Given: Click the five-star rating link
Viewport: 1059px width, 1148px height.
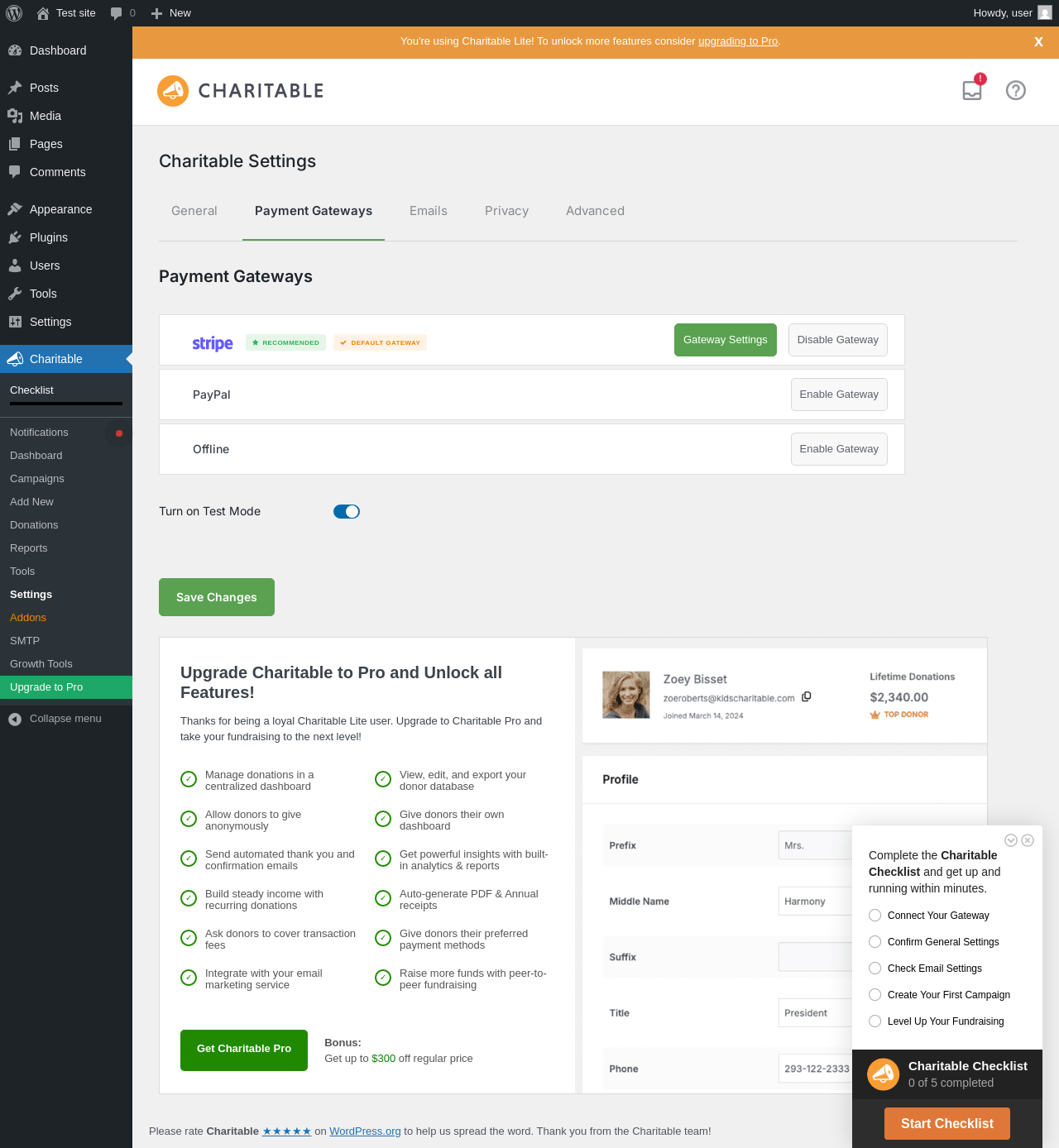Looking at the screenshot, I should [x=287, y=1131].
